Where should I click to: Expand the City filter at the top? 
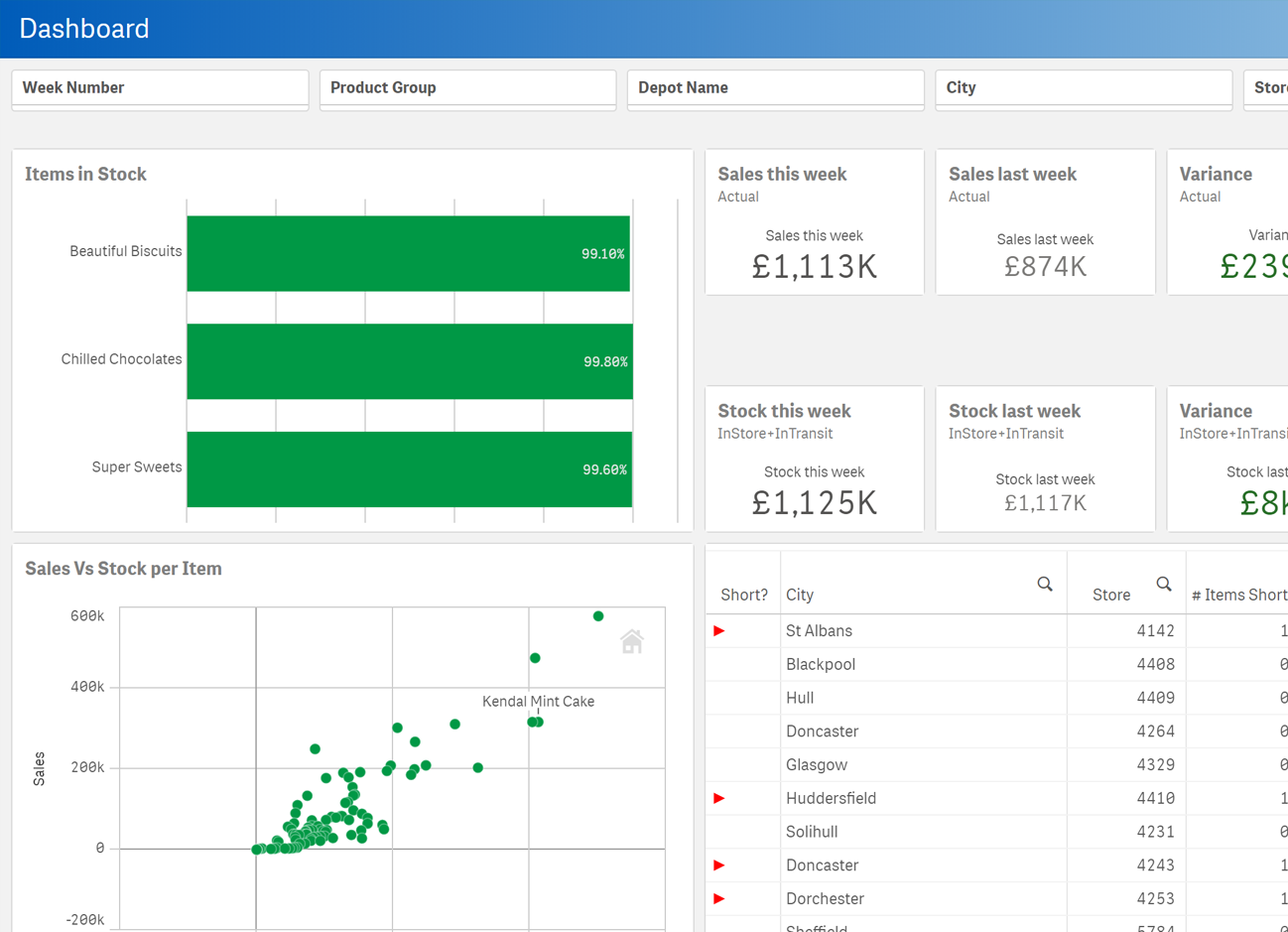point(1083,88)
